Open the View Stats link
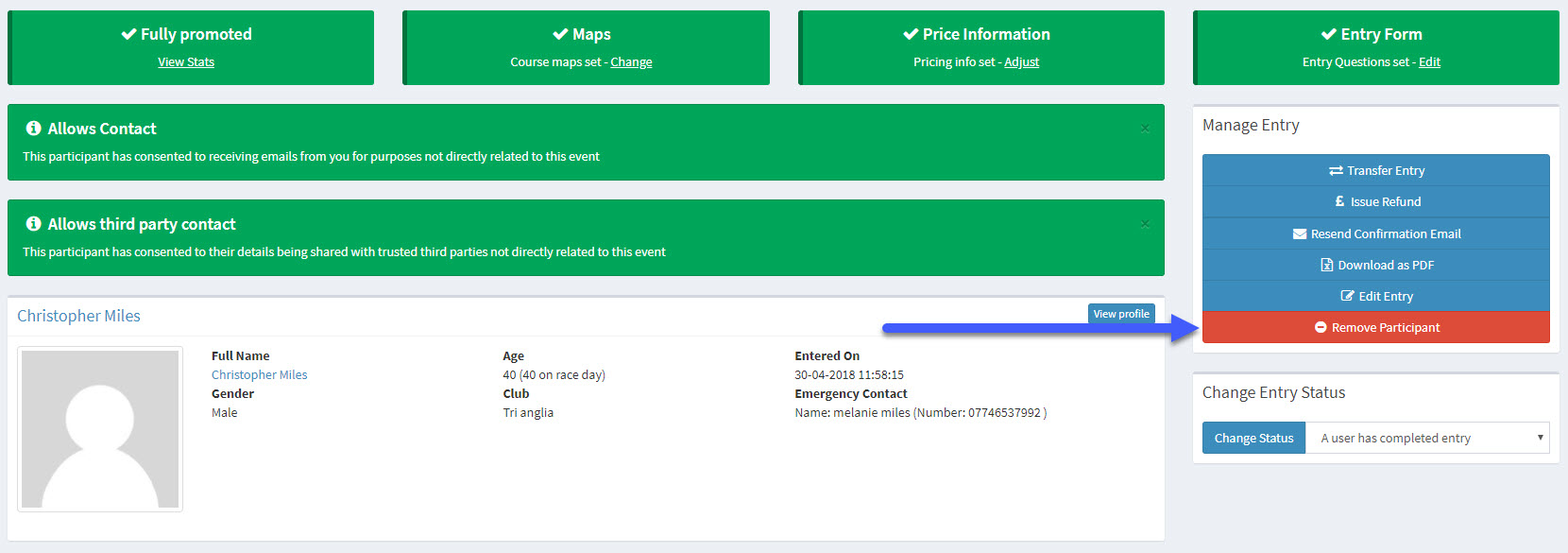This screenshot has width=1568, height=553. tap(186, 62)
